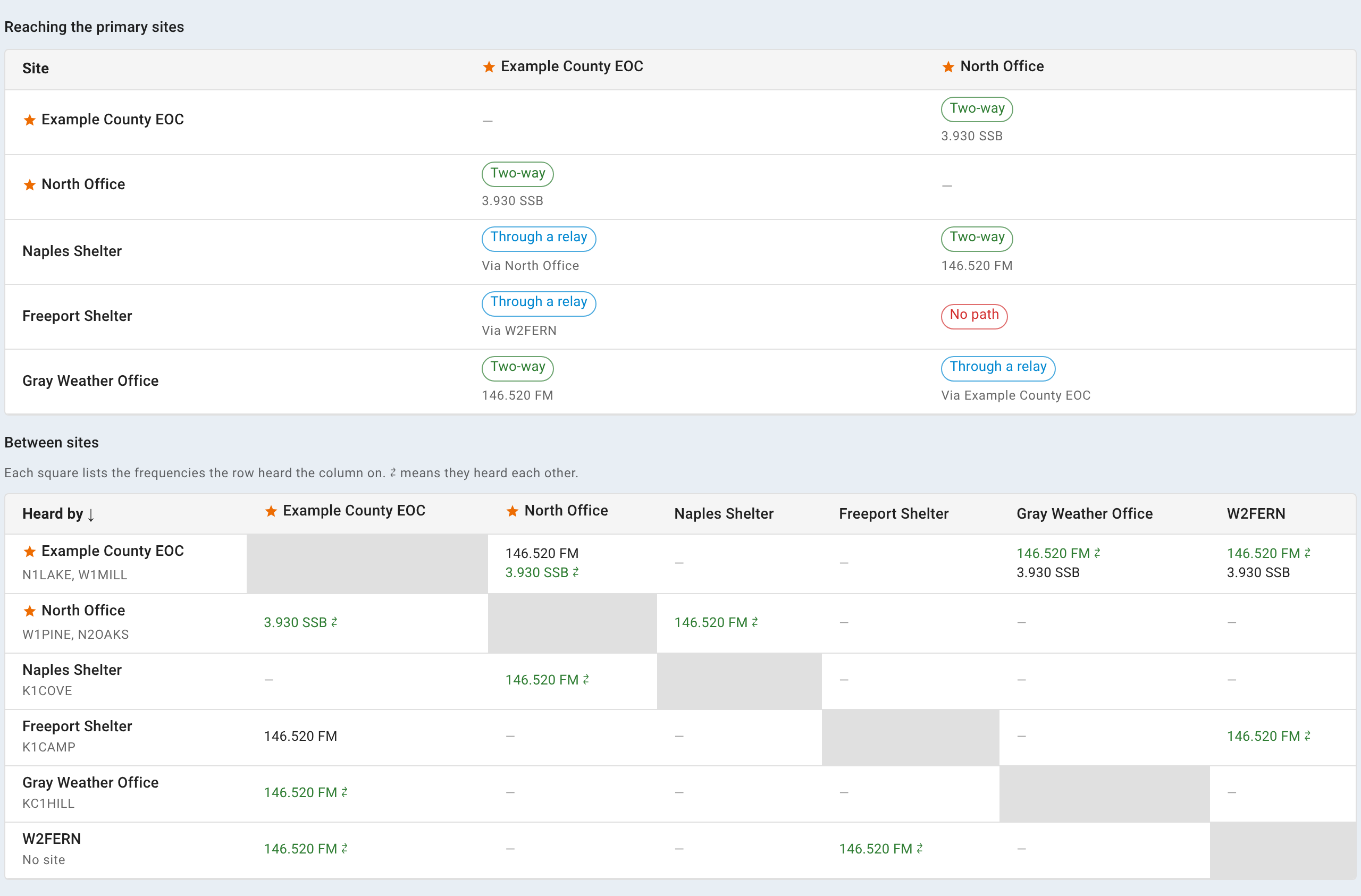The image size is (1361, 896).
Task: Click K1COVE callsign under Naples Shelter
Action: [47, 691]
